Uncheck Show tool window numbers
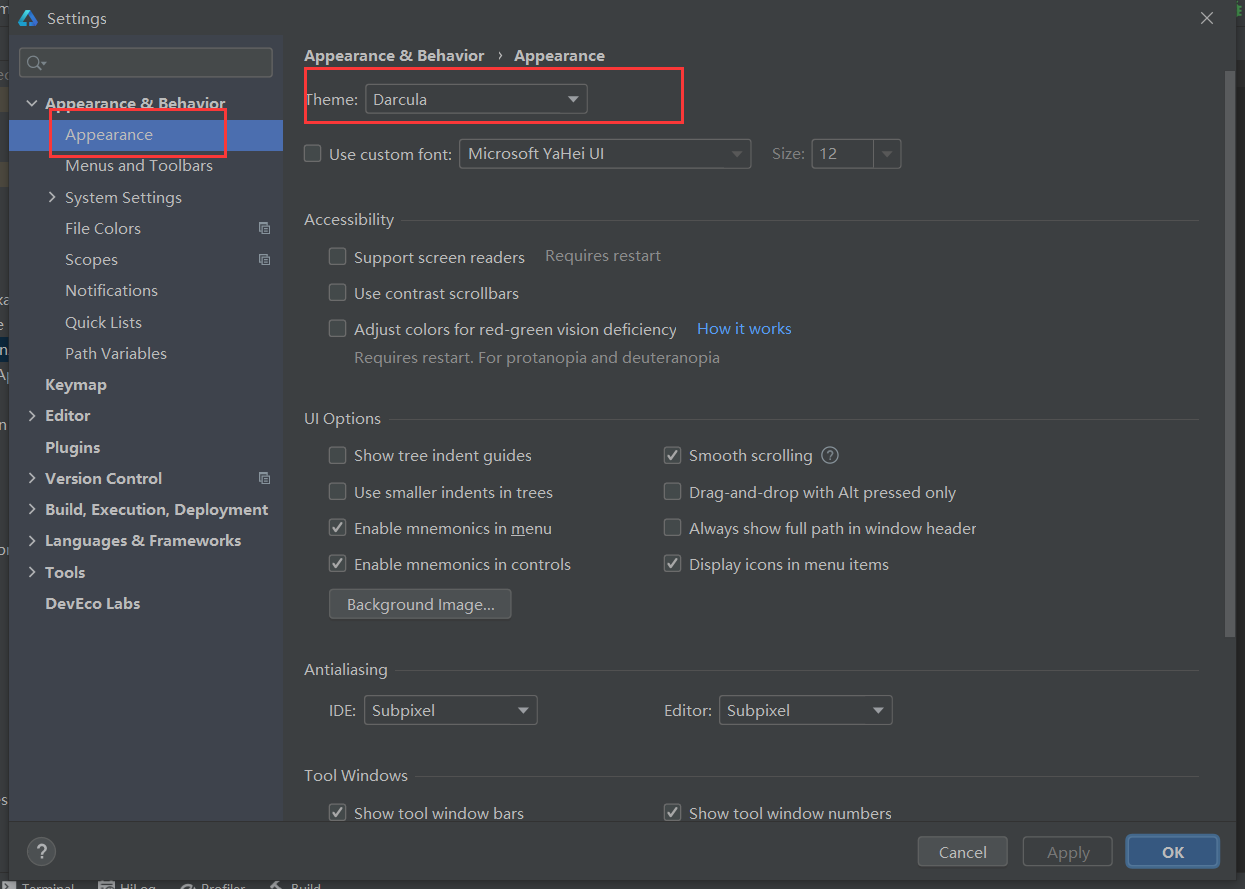 point(672,813)
